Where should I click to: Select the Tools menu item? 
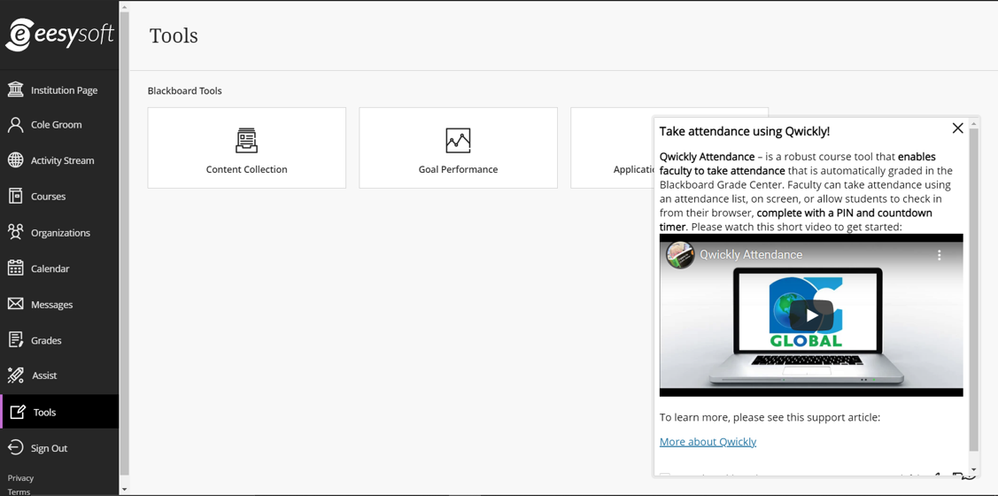59,411
